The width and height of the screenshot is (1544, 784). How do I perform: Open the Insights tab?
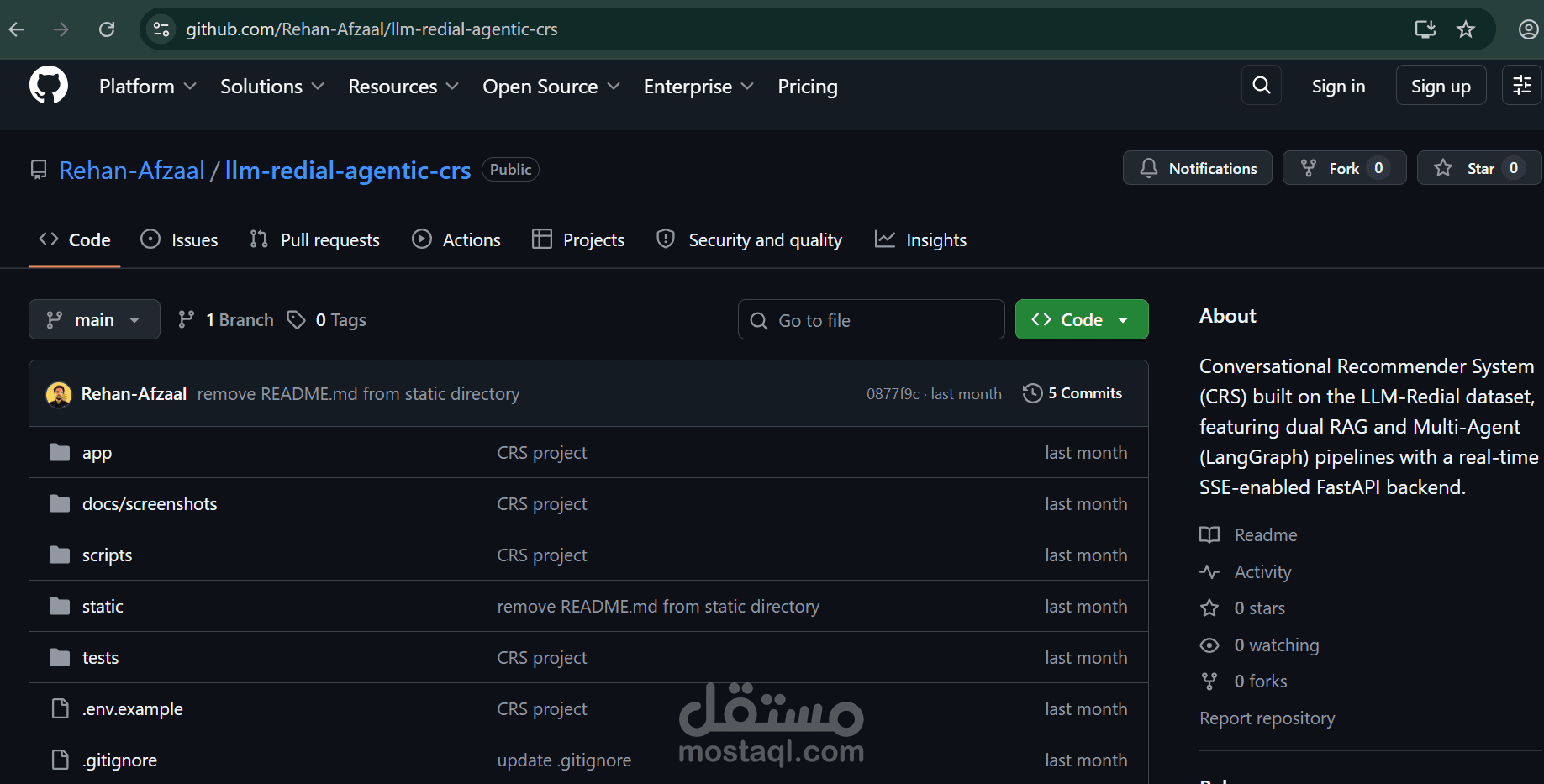point(921,240)
